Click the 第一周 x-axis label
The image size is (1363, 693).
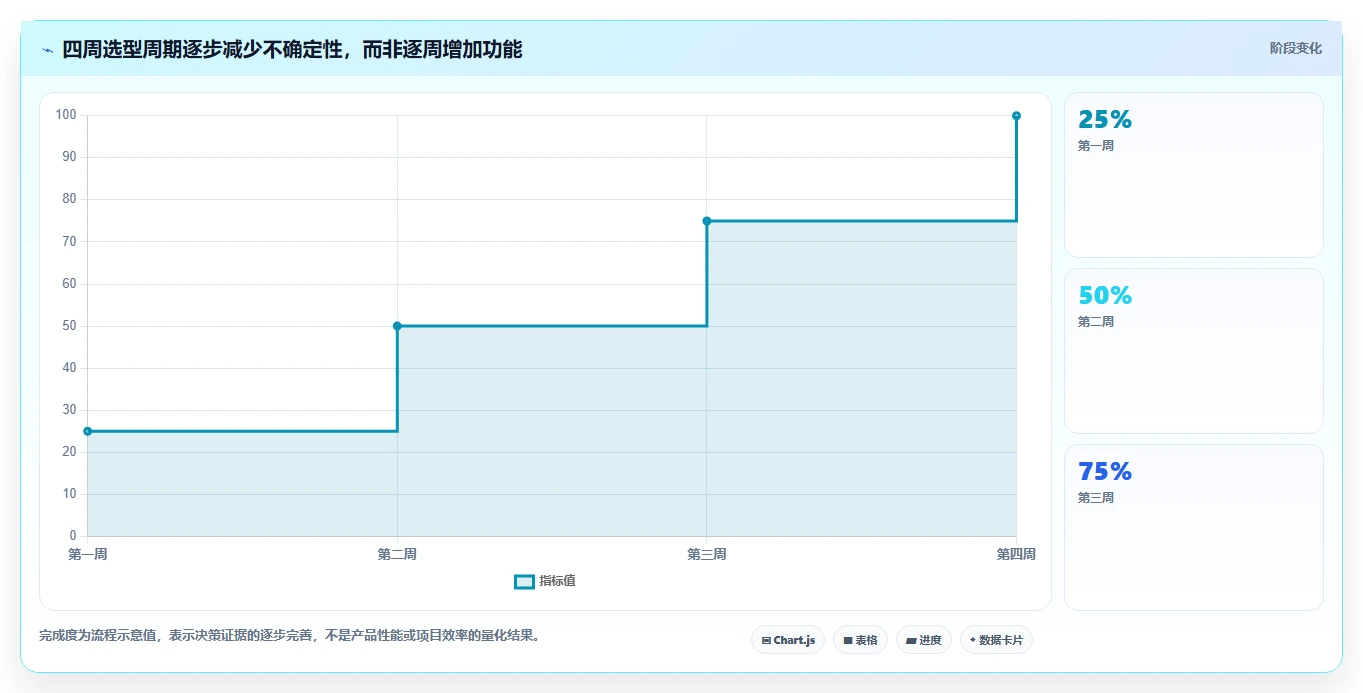click(88, 554)
